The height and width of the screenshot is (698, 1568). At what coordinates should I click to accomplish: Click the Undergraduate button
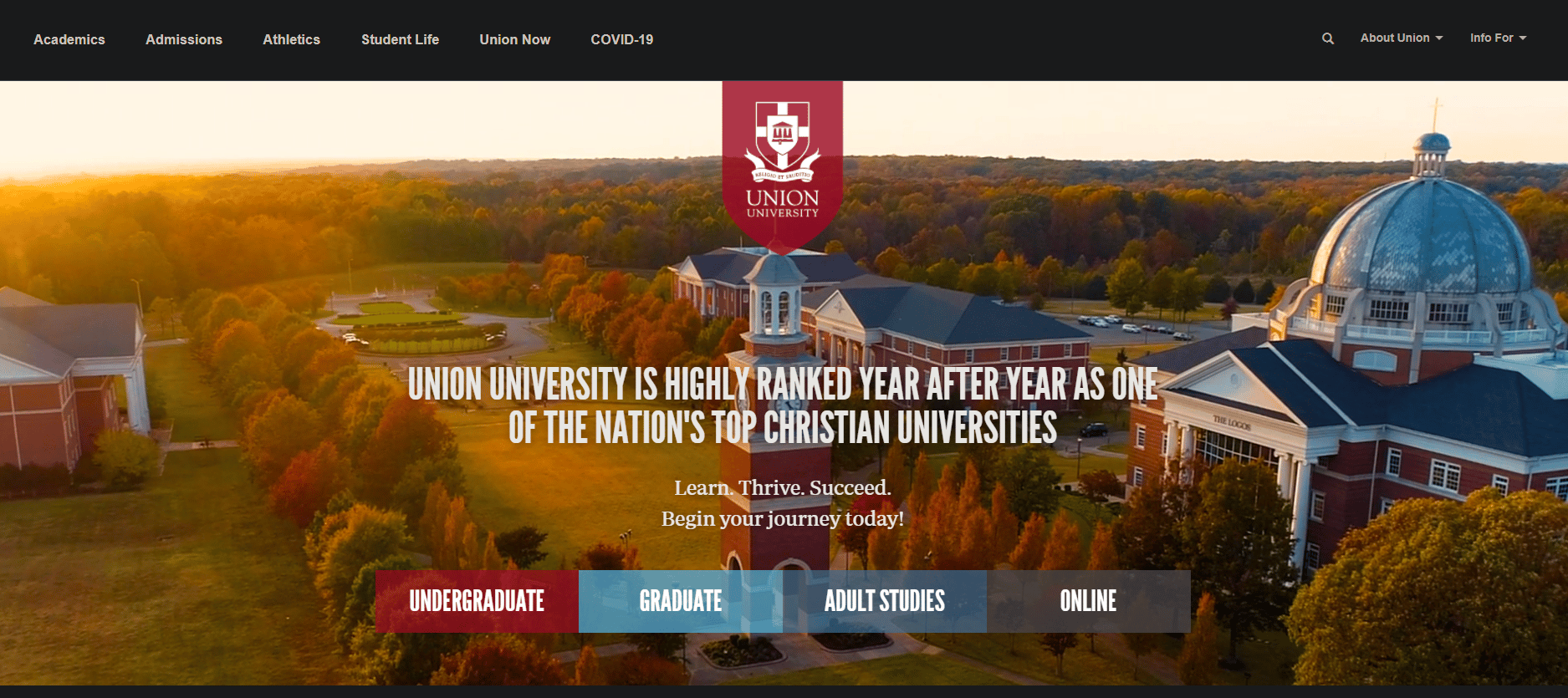pyautogui.click(x=477, y=601)
